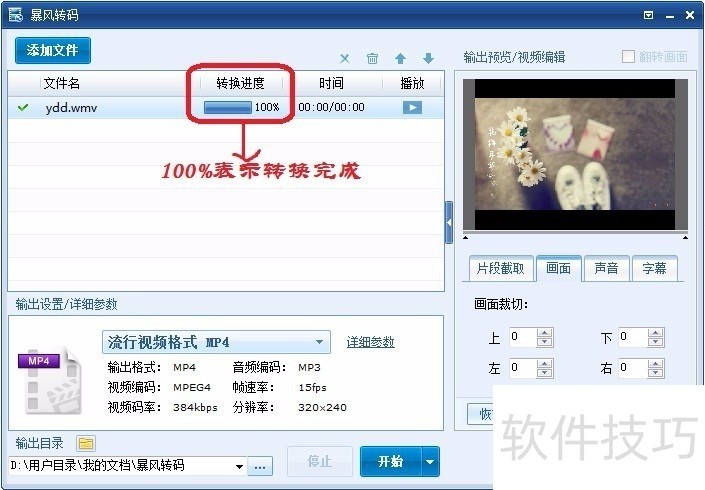Screen dimensions: 705x490
Task: Click the 左 crop value field
Action: (x=523, y=368)
